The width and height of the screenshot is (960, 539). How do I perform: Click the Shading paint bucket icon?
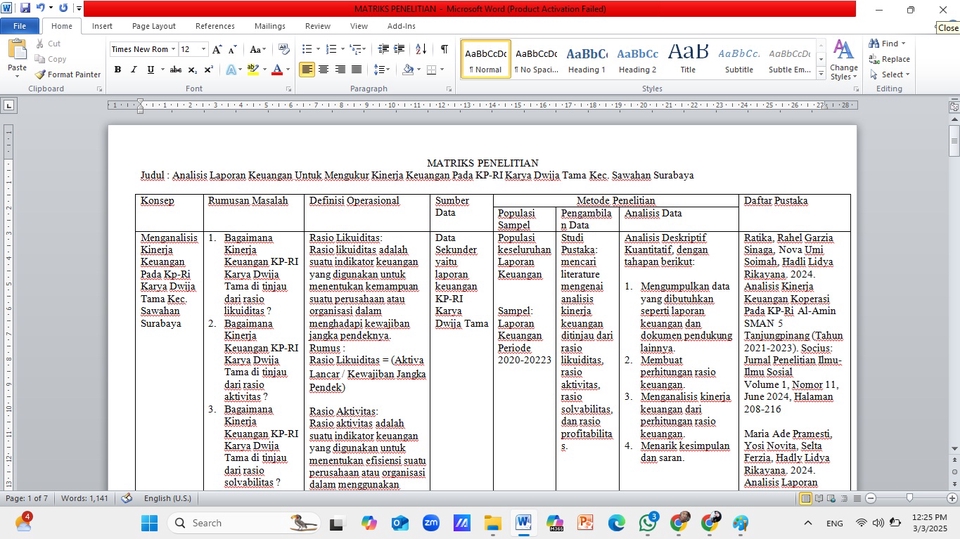pos(408,70)
